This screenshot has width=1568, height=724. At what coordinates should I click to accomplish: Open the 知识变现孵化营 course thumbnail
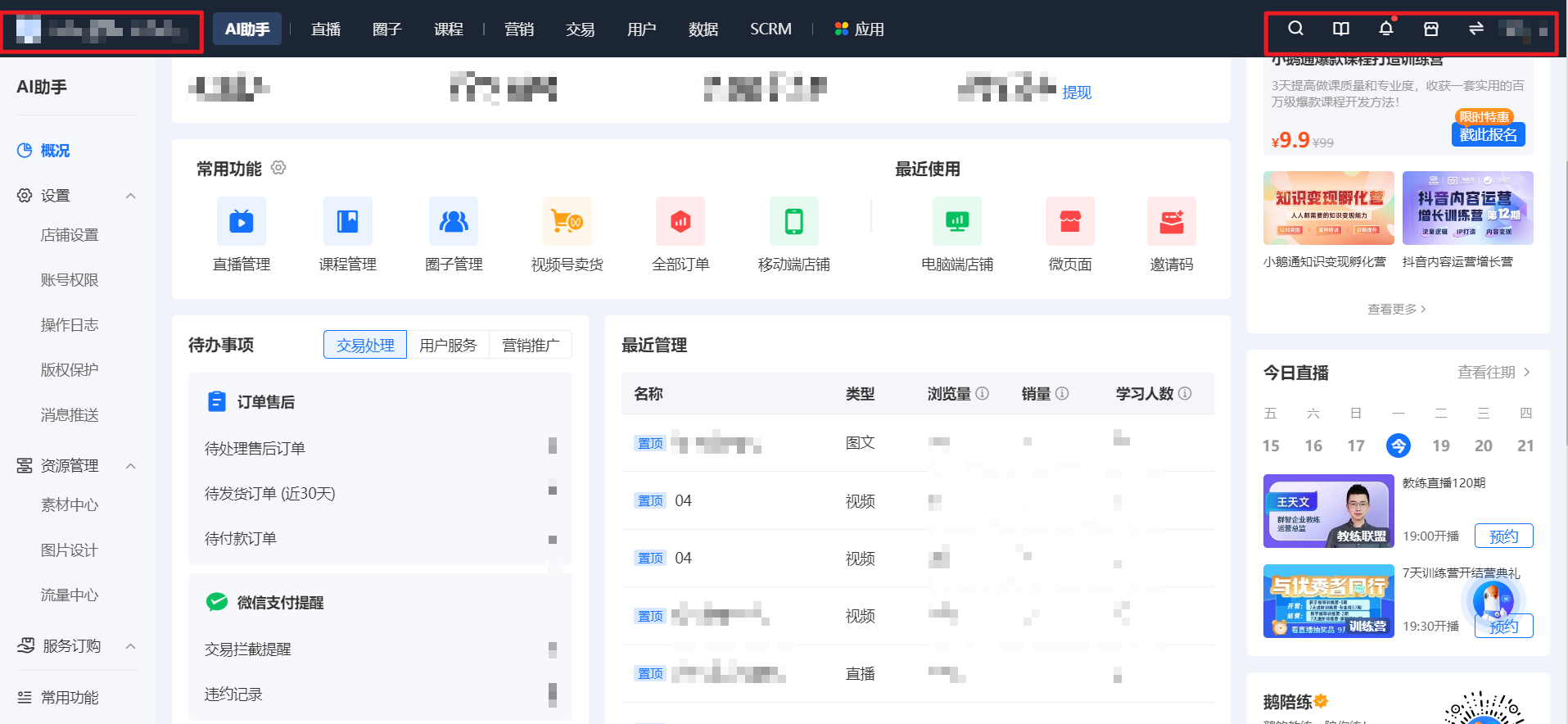pos(1328,208)
